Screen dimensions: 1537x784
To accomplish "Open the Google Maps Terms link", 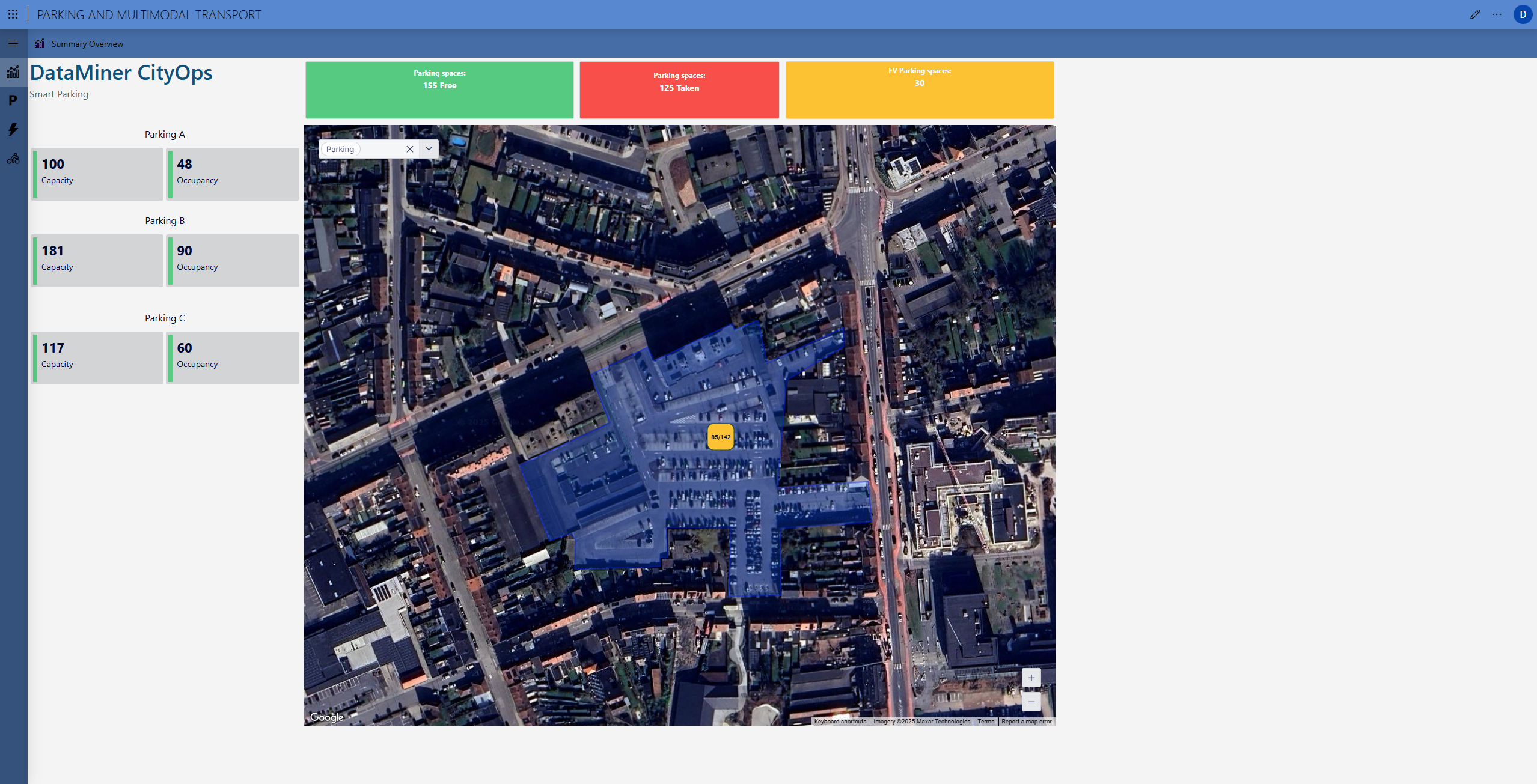I will tap(985, 722).
